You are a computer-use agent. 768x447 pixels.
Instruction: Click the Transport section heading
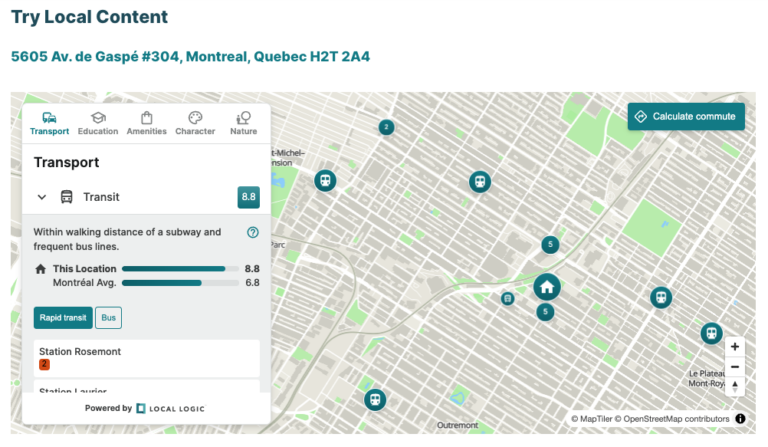coord(66,163)
